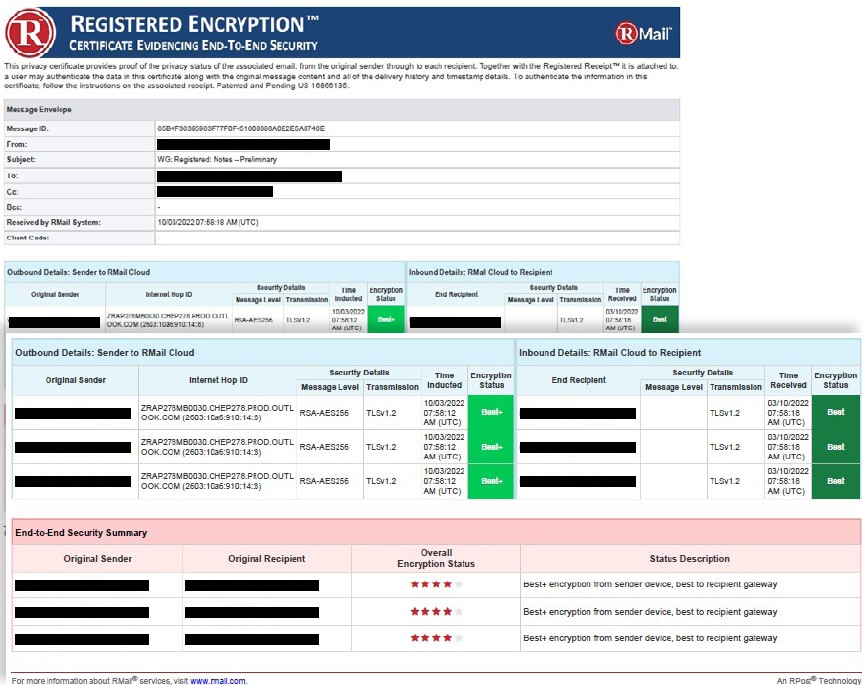
Task: Click the subject text 'WG: Registered: Notes --Preliminary'
Action: tap(217, 160)
